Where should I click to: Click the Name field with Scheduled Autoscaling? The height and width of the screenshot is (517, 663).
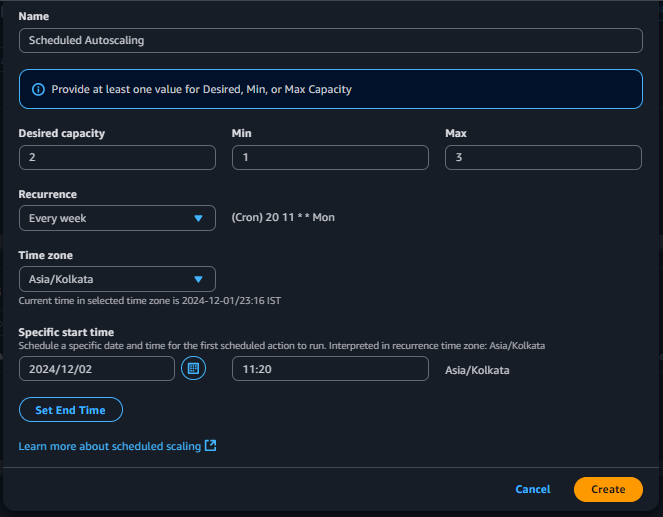coord(330,40)
